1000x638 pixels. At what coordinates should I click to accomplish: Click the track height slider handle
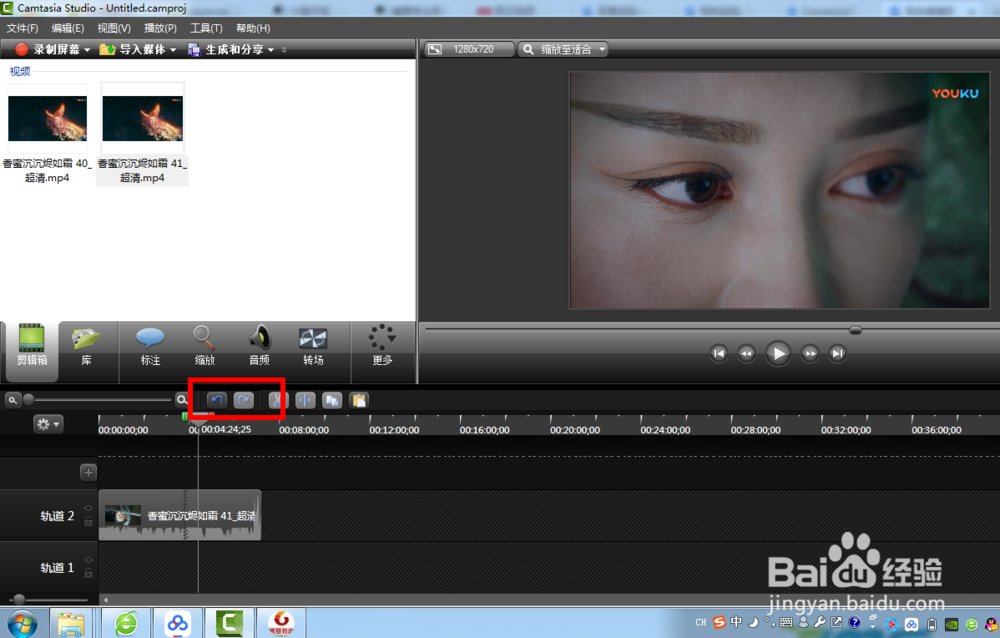[x=19, y=599]
